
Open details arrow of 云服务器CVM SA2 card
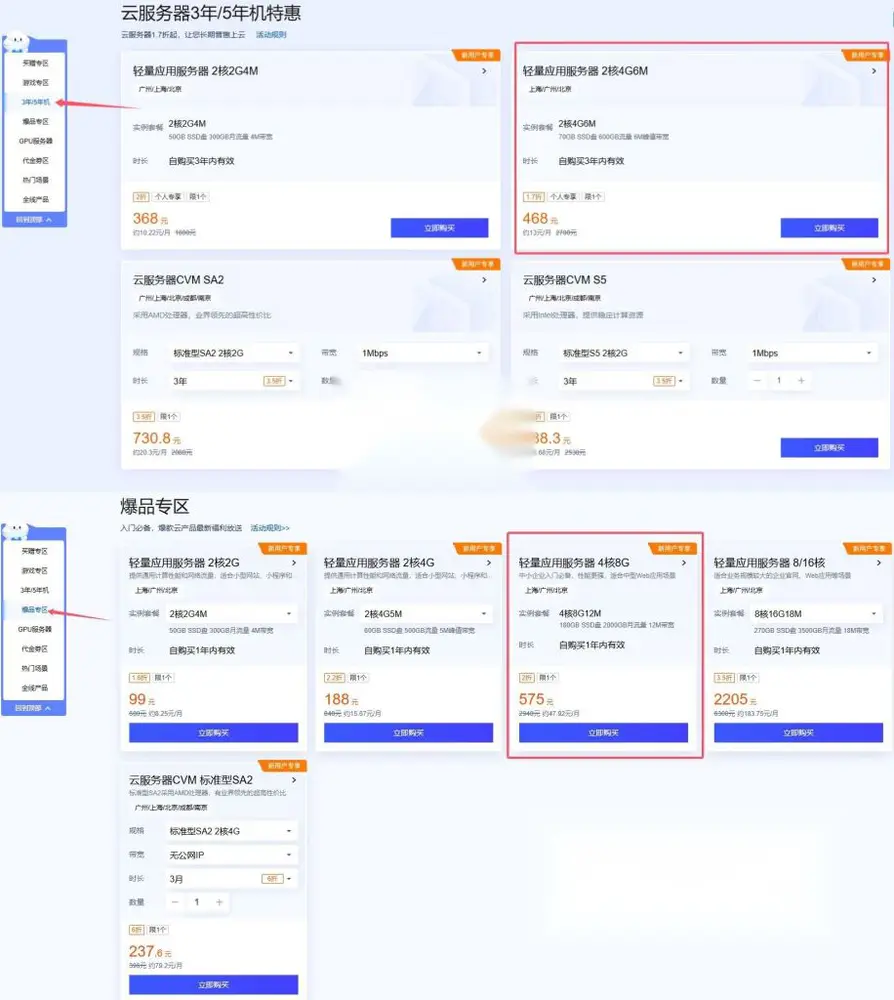click(484, 279)
